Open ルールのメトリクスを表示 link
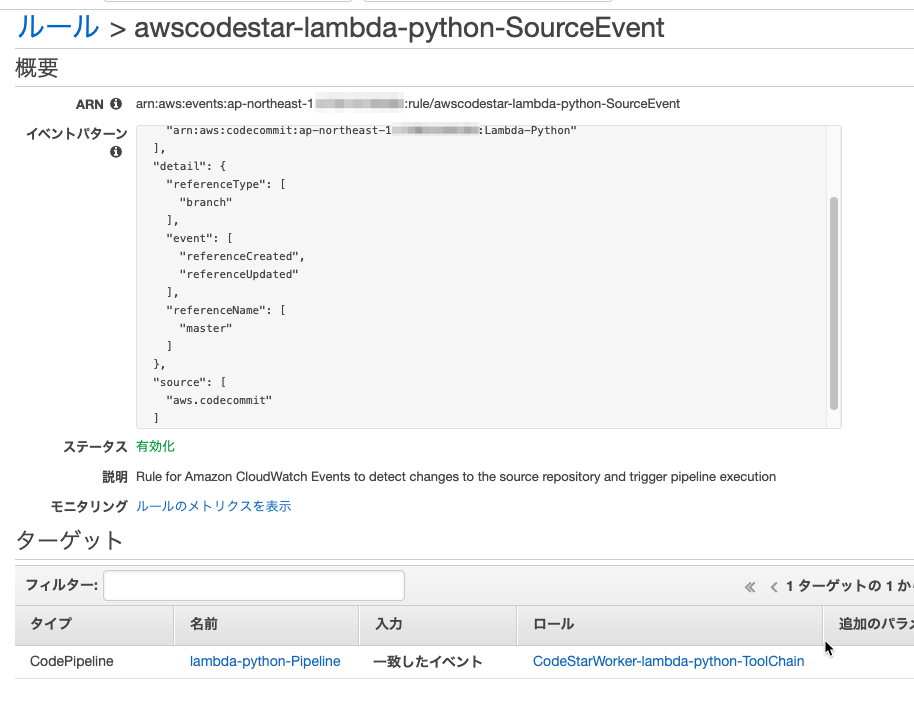This screenshot has width=914, height=703. coord(213,506)
